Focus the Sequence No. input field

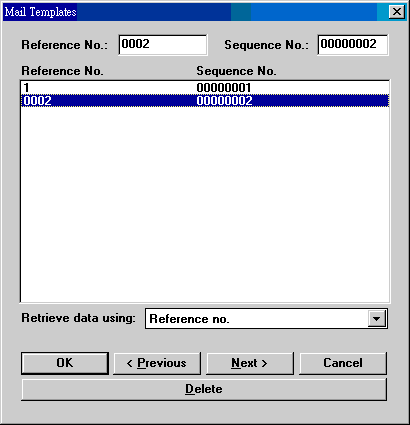point(353,45)
